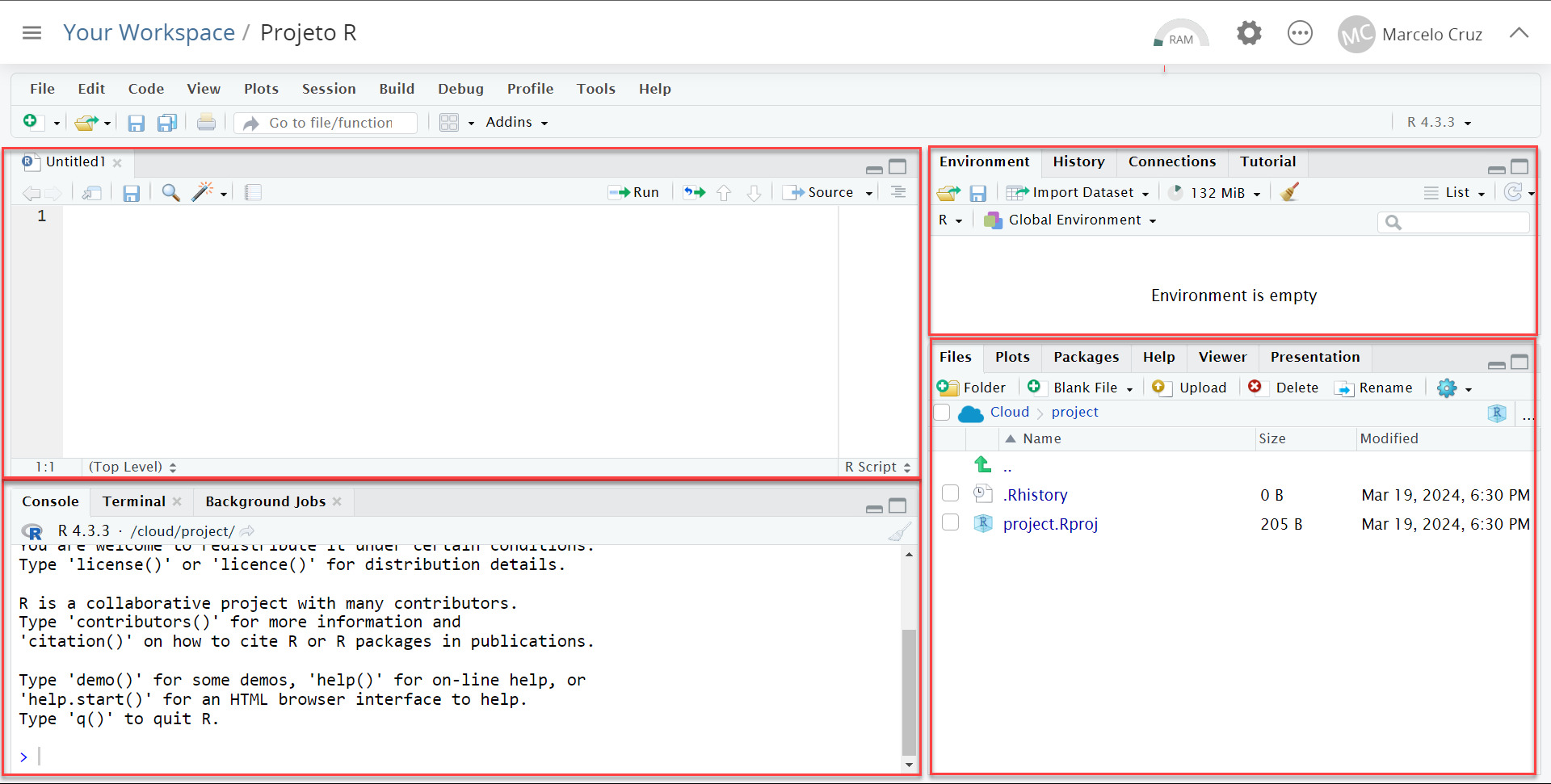Screen dimensions: 1551x784
Task: Open the (Top Level) scope selector
Action: click(132, 467)
